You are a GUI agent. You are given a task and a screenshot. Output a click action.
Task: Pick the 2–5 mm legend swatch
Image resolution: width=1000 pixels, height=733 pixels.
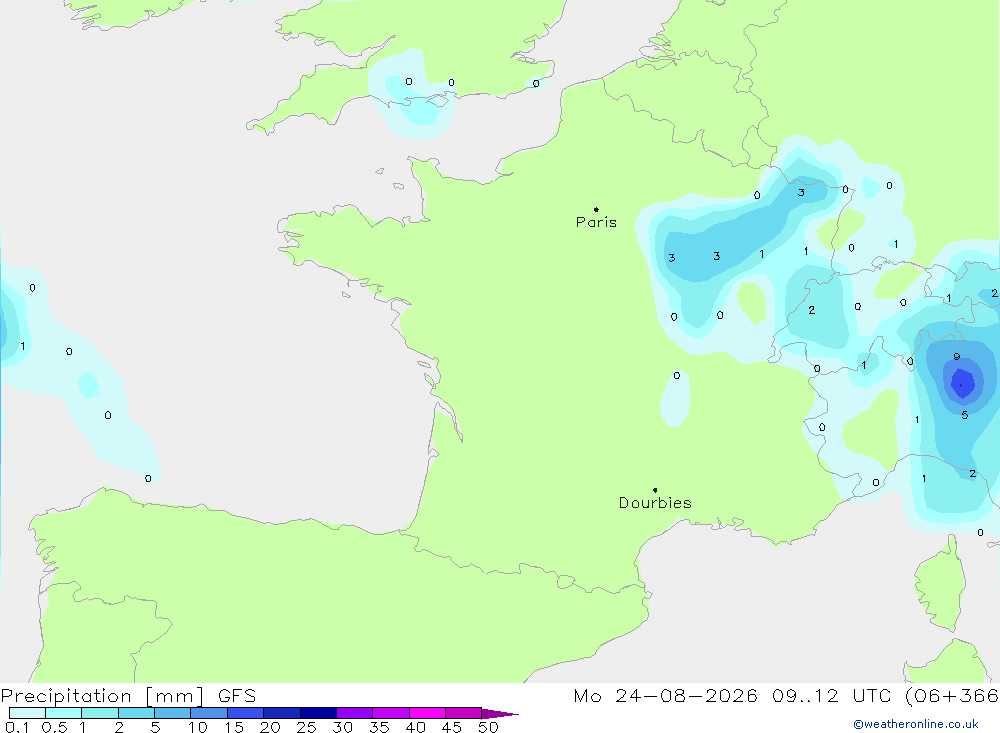[136, 713]
